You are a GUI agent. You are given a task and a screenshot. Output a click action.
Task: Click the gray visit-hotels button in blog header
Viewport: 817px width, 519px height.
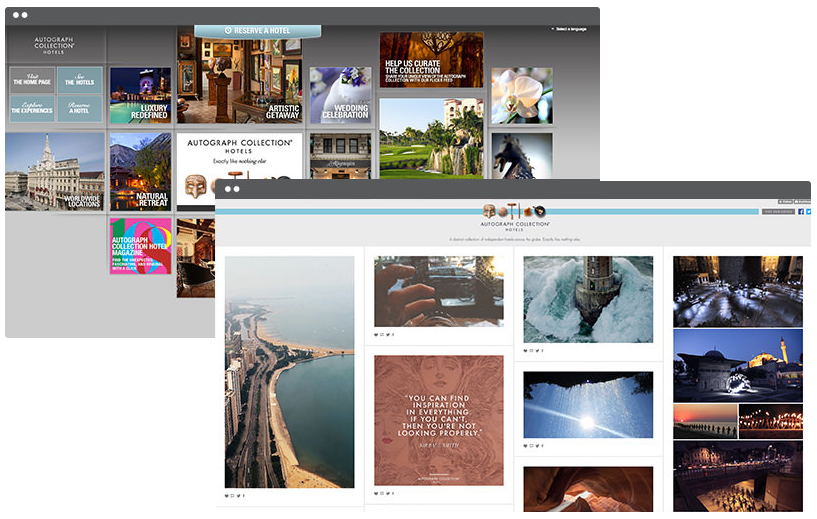pyautogui.click(x=778, y=212)
